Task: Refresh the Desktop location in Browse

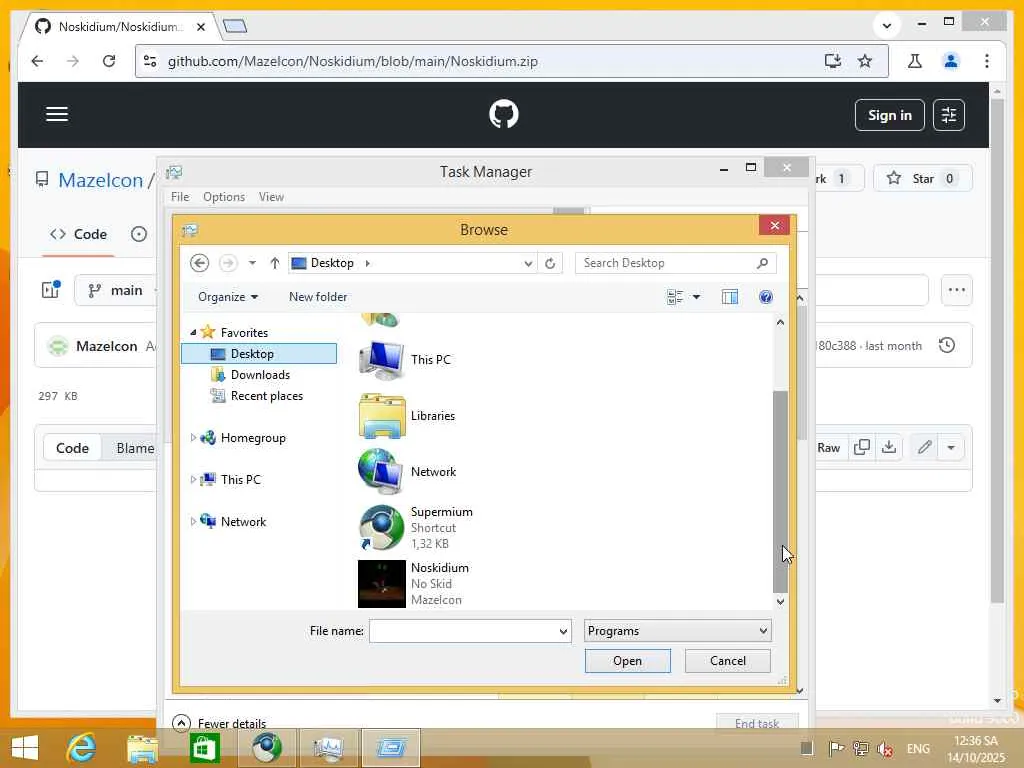Action: [x=550, y=263]
